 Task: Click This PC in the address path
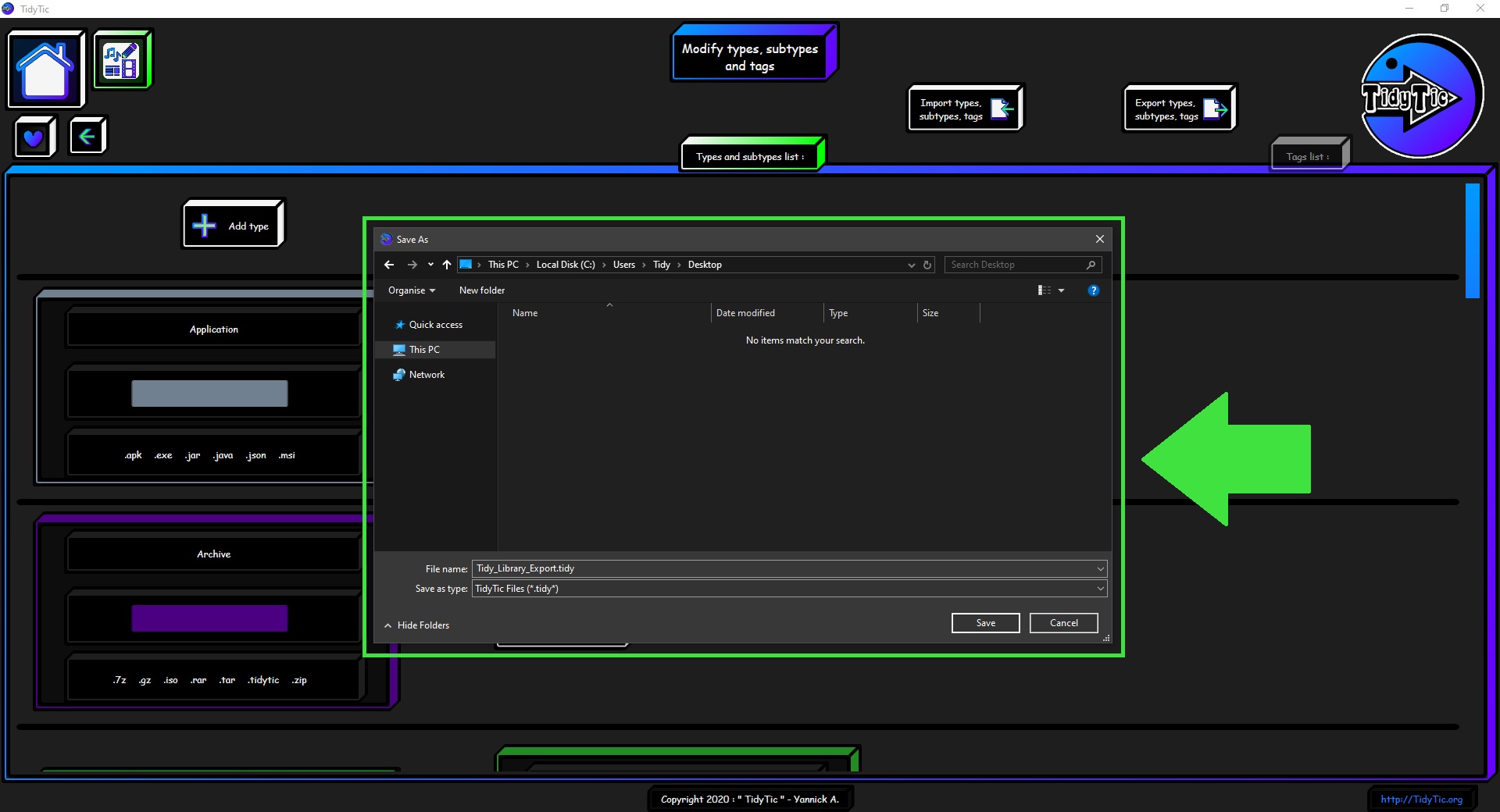pyautogui.click(x=503, y=265)
